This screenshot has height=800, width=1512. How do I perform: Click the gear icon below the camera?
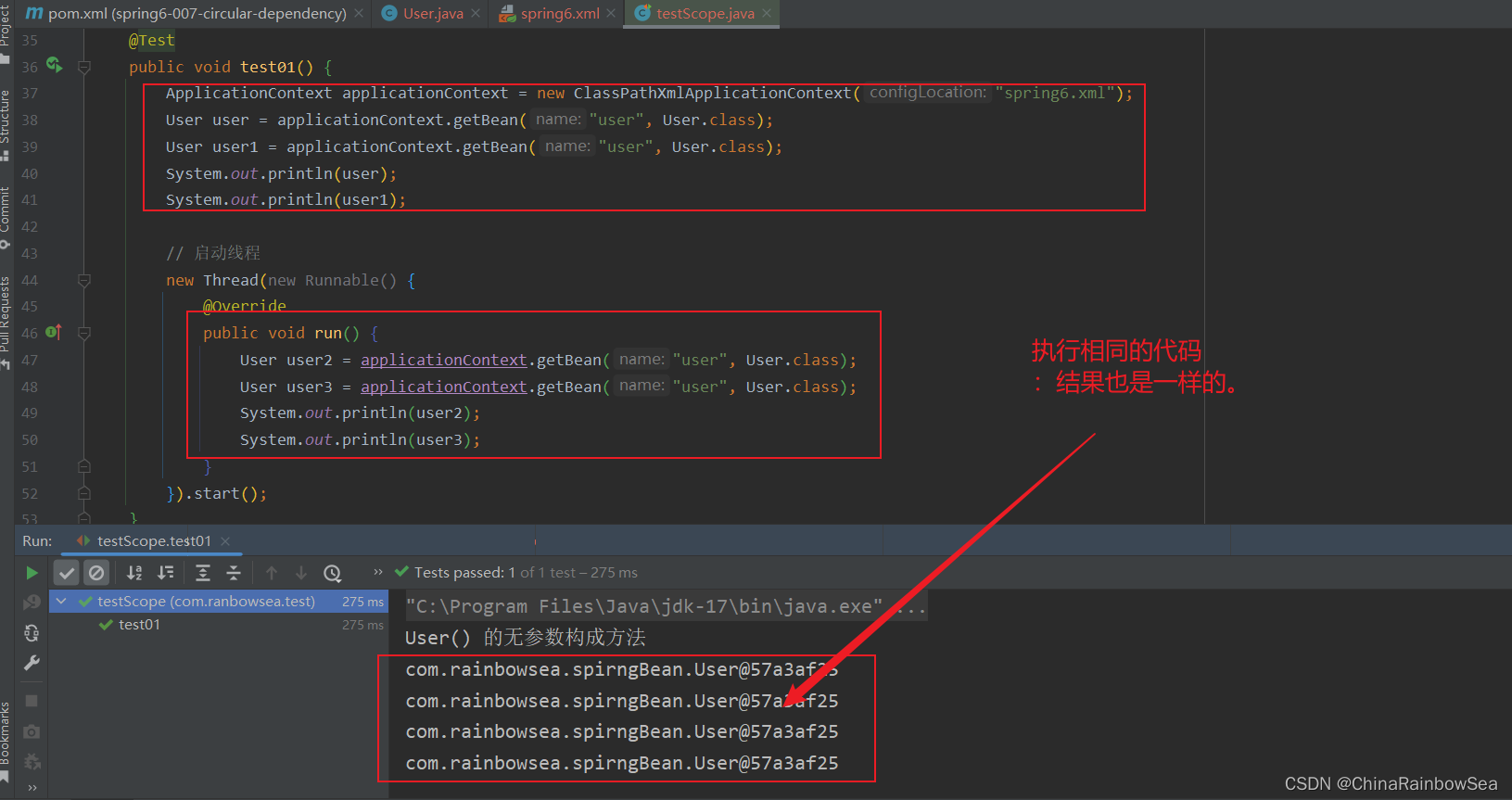32,761
